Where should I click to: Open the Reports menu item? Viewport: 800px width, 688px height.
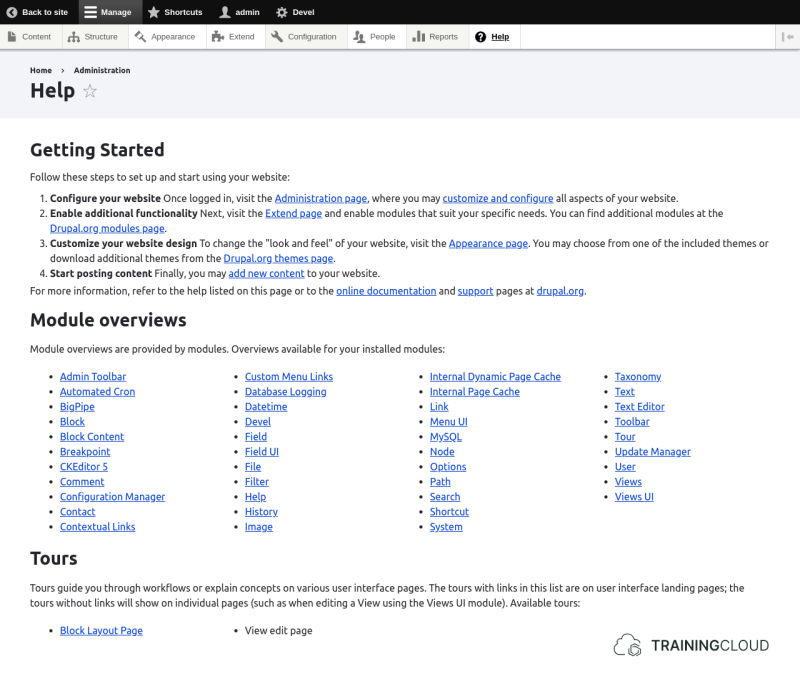point(435,37)
